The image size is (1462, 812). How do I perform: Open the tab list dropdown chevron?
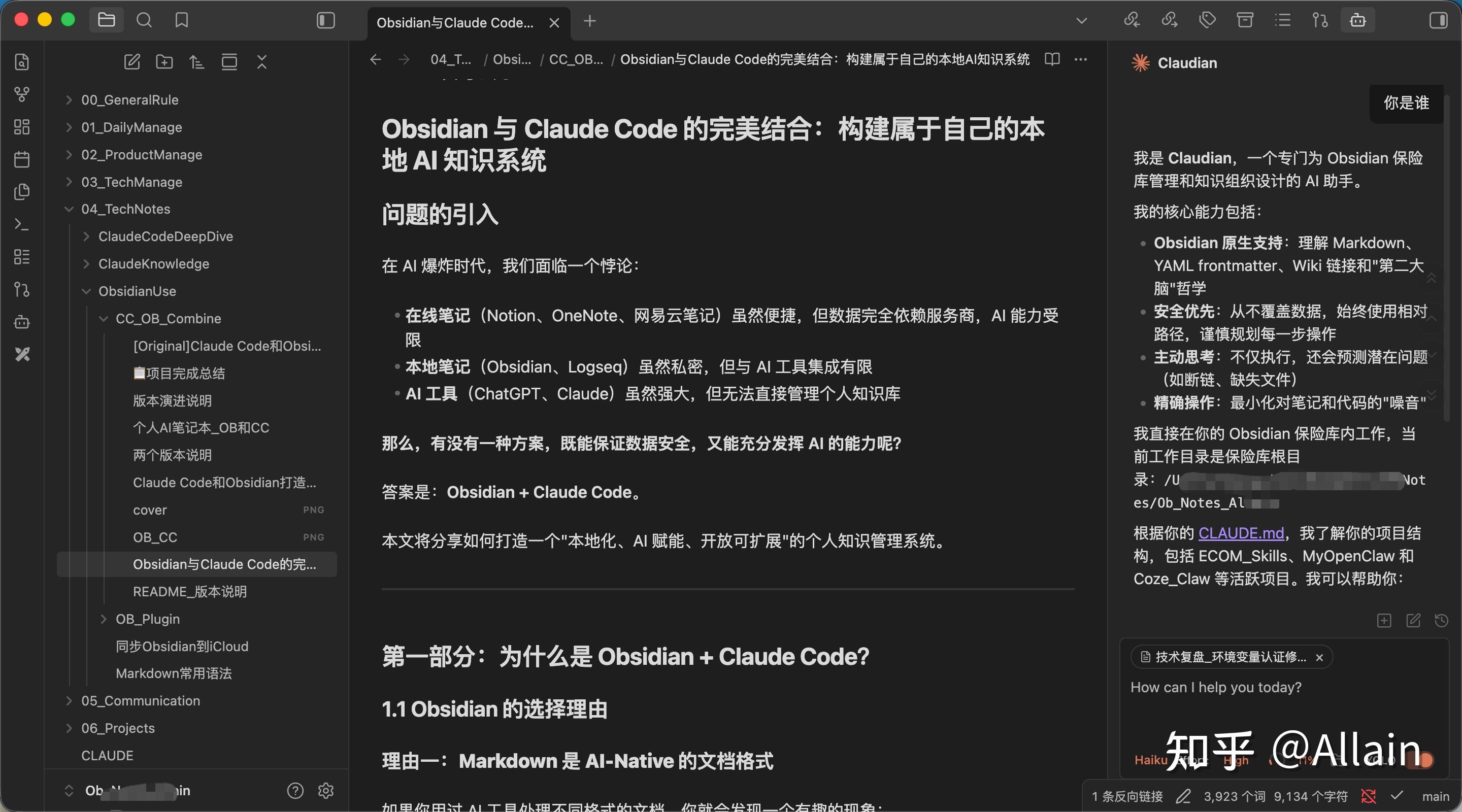[x=1082, y=20]
